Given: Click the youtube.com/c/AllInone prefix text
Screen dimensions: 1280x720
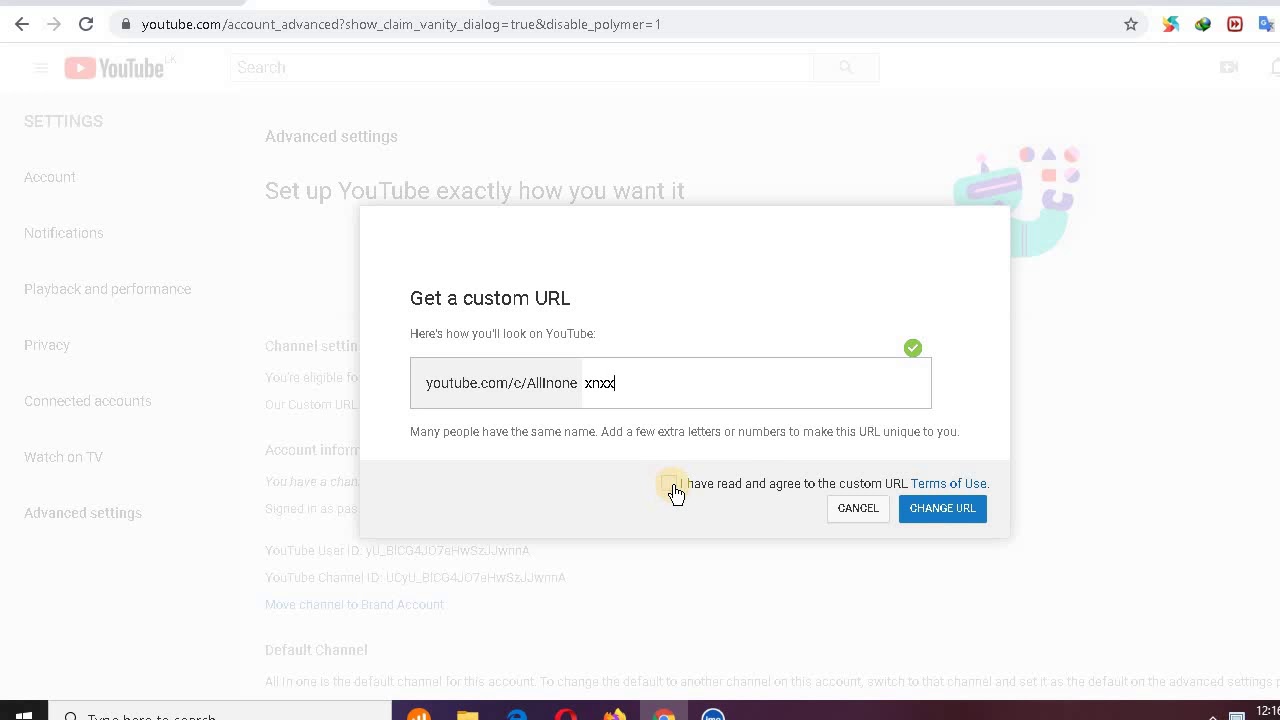Looking at the screenshot, I should pyautogui.click(x=501, y=383).
